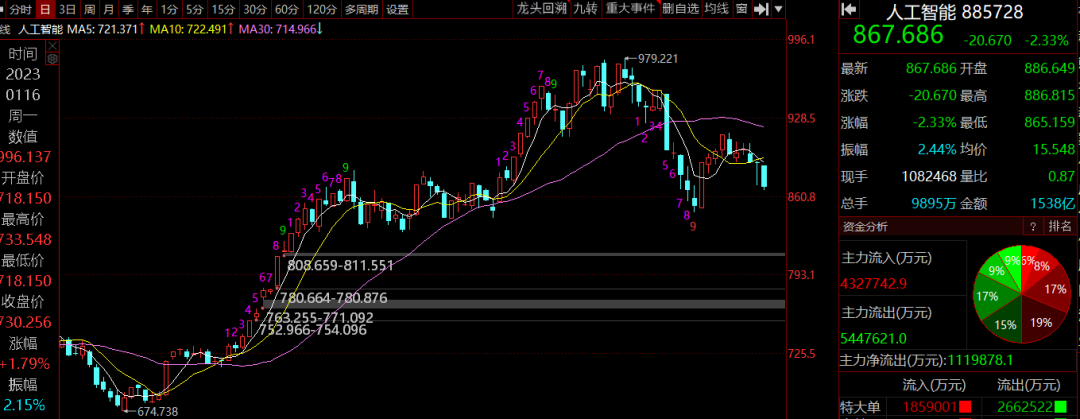Toggle the 九转 sequence indicator
The height and width of the screenshot is (419, 1080).
pyautogui.click(x=585, y=8)
